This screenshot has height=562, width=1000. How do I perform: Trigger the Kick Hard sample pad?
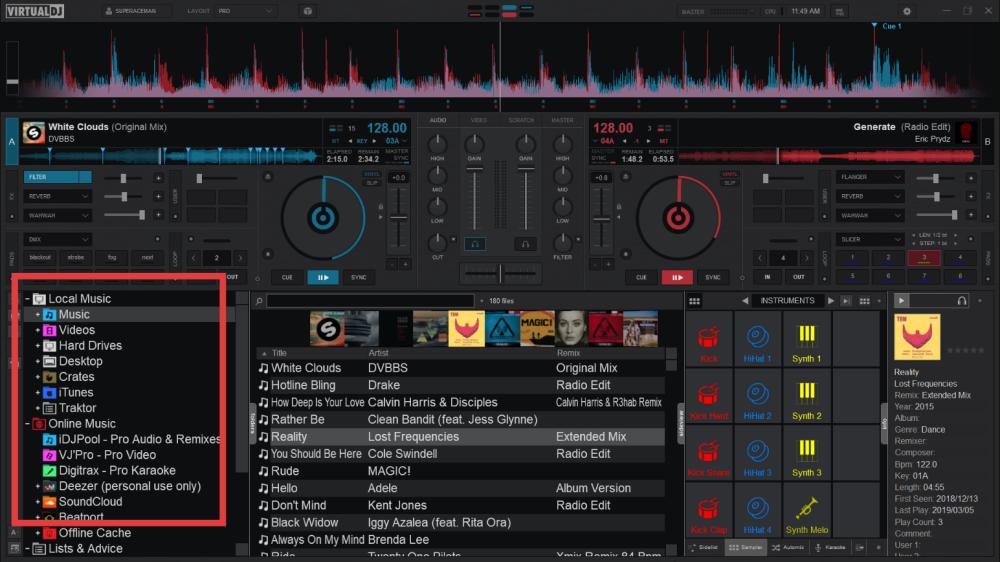tap(709, 397)
